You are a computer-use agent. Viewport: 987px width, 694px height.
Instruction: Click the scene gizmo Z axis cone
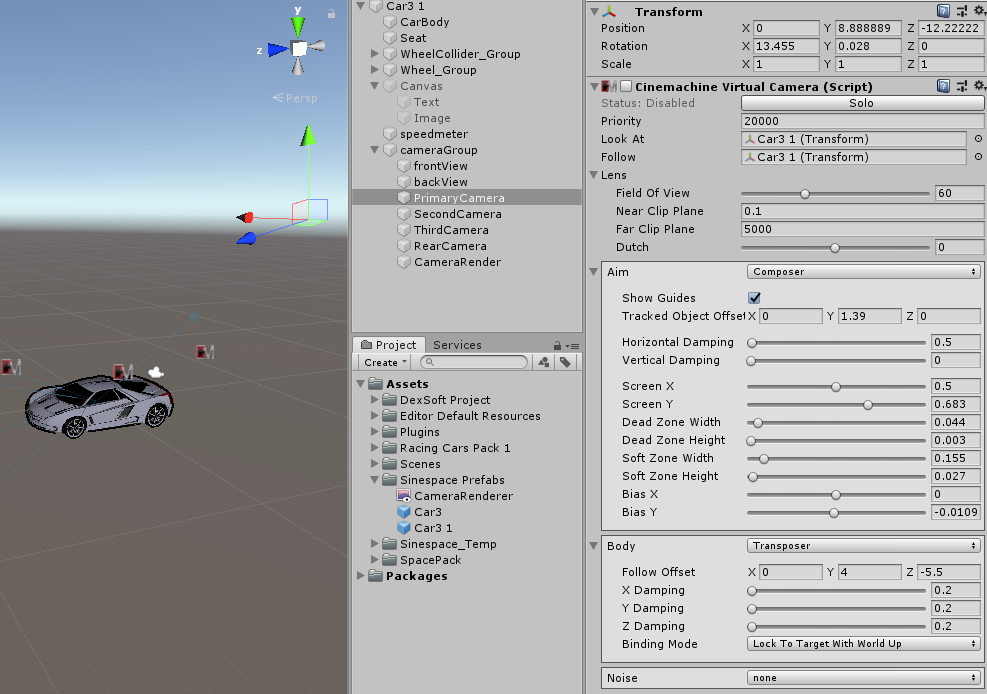coord(276,49)
